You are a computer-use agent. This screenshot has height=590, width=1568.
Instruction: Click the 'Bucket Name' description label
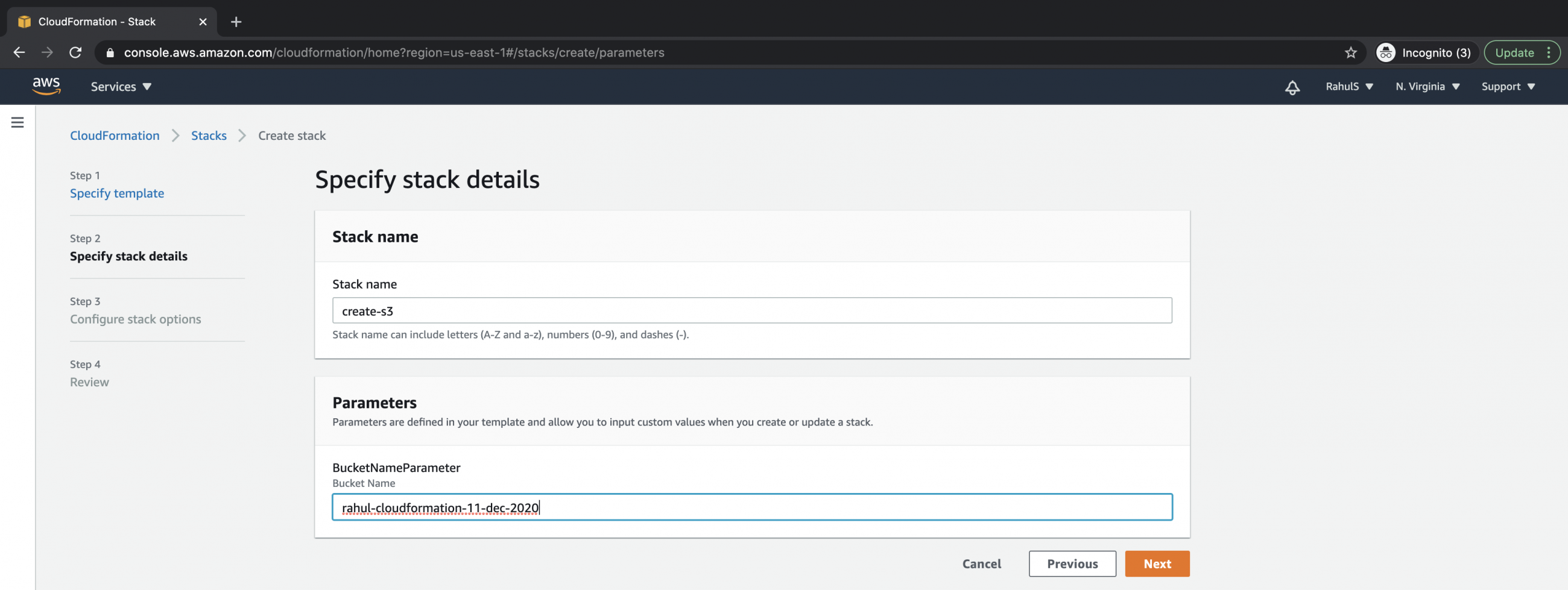click(x=364, y=483)
